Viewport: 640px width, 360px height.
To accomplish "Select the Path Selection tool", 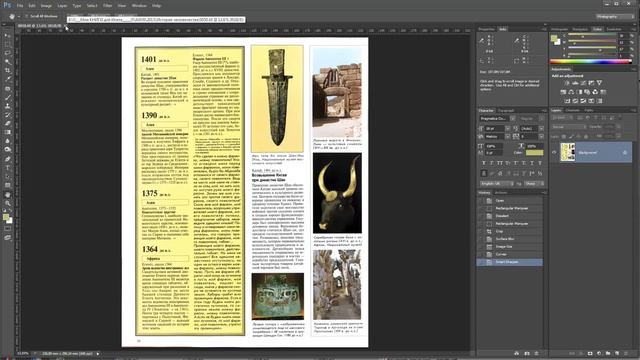I will pos(7,176).
